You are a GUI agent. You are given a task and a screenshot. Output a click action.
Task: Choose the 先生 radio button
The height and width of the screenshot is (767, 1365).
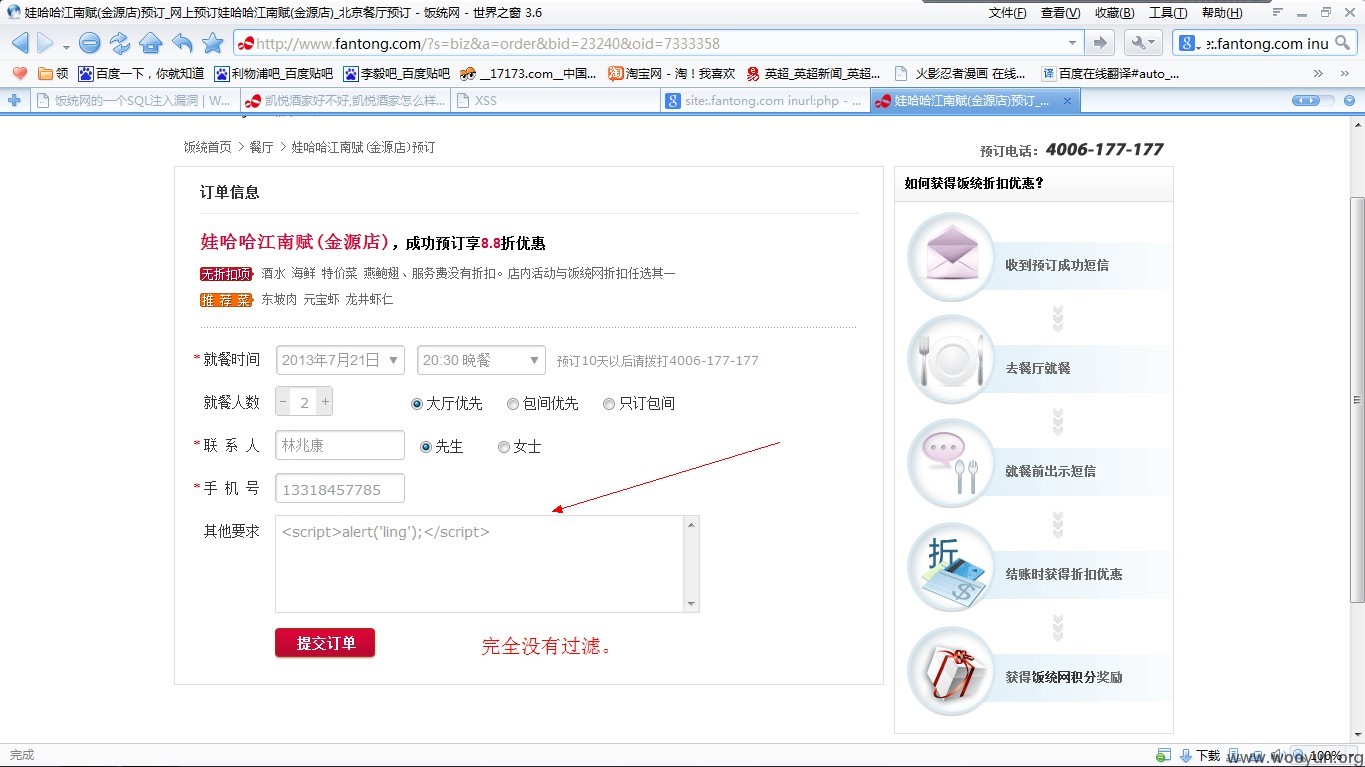click(x=426, y=447)
